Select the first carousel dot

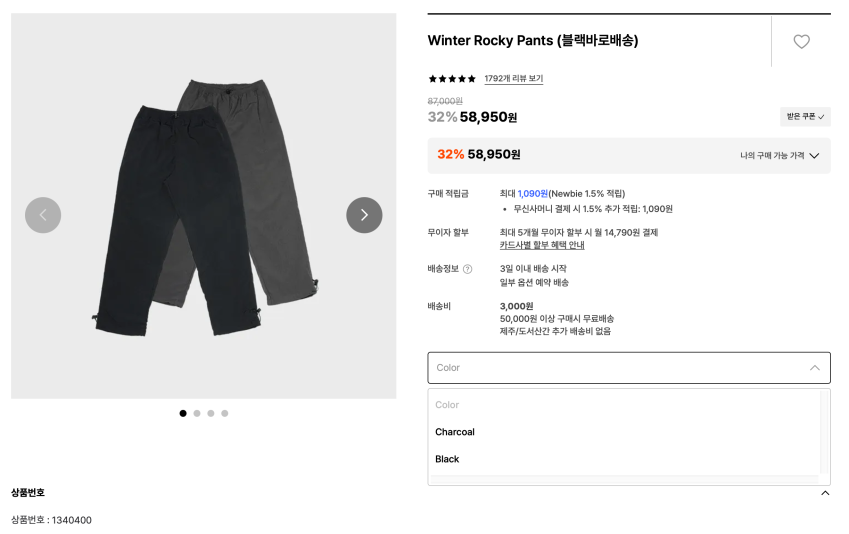point(183,413)
